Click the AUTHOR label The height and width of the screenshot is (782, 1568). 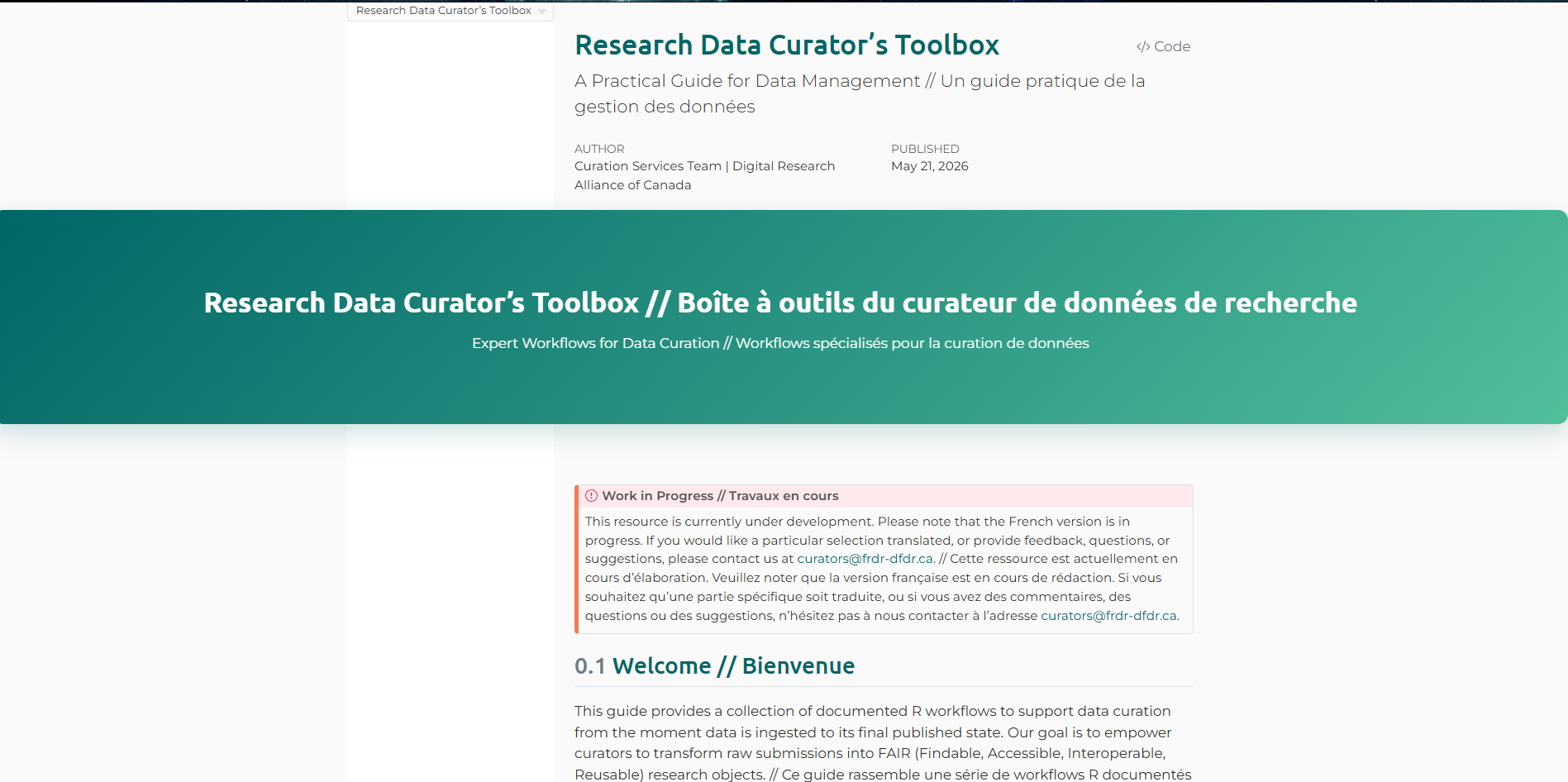599,149
